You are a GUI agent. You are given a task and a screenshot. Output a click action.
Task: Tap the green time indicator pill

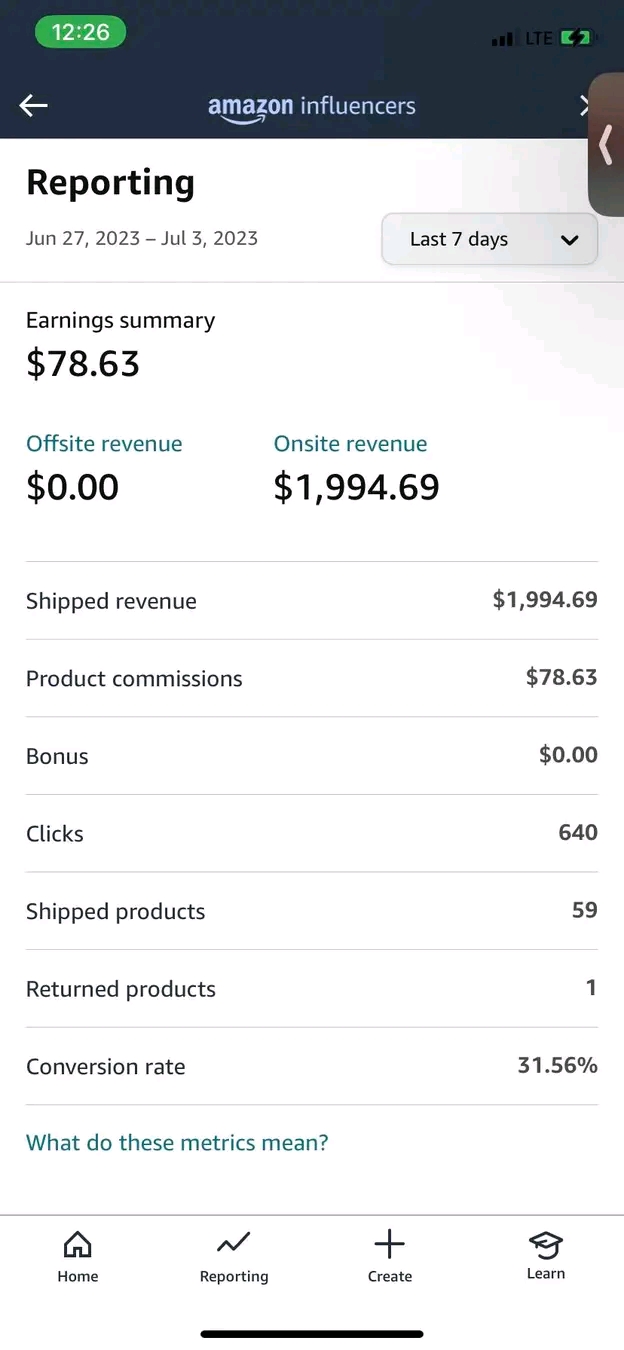pyautogui.click(x=80, y=32)
